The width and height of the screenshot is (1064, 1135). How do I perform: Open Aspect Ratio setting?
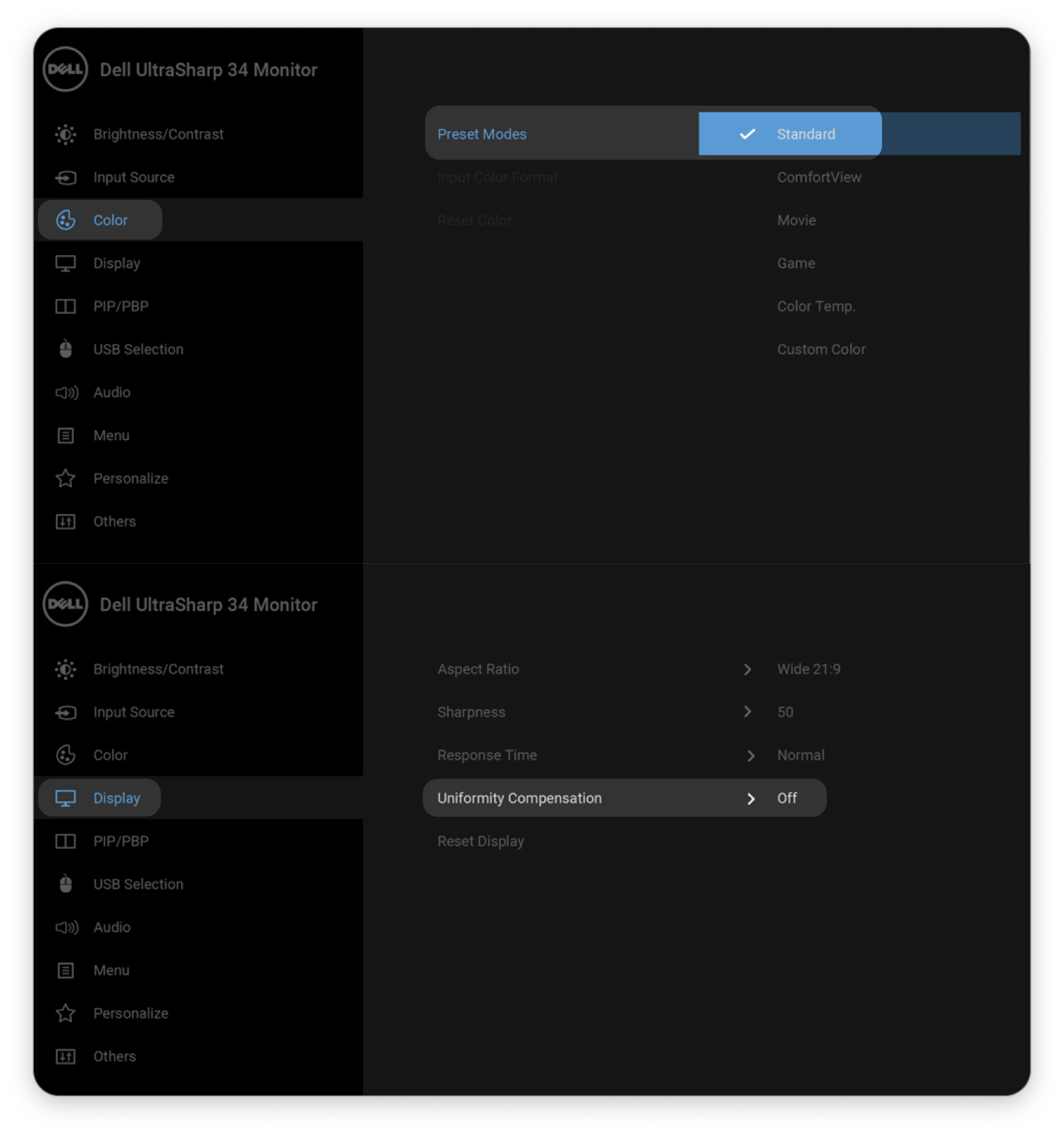pyautogui.click(x=478, y=670)
